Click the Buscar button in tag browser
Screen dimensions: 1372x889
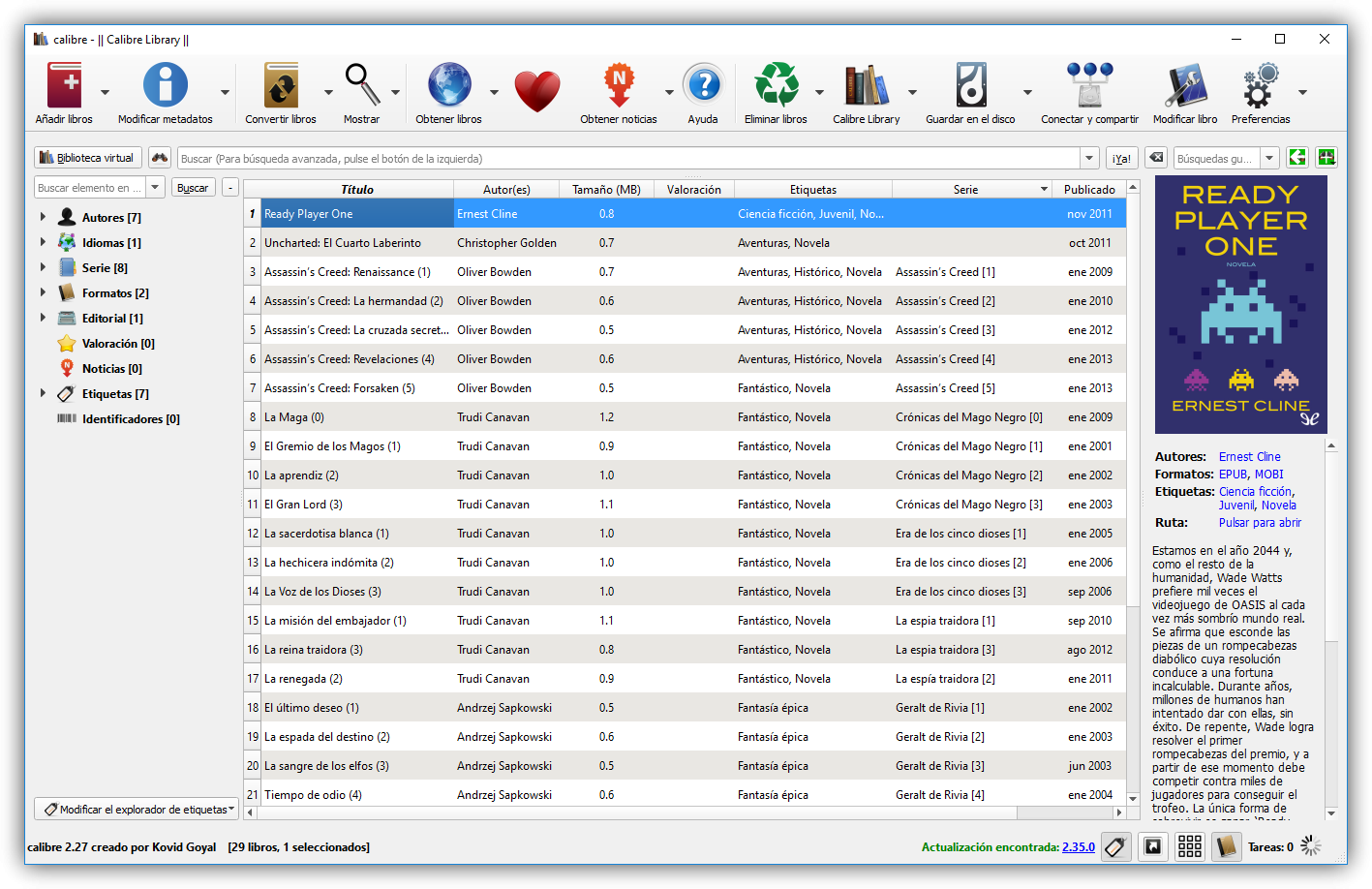coord(193,188)
